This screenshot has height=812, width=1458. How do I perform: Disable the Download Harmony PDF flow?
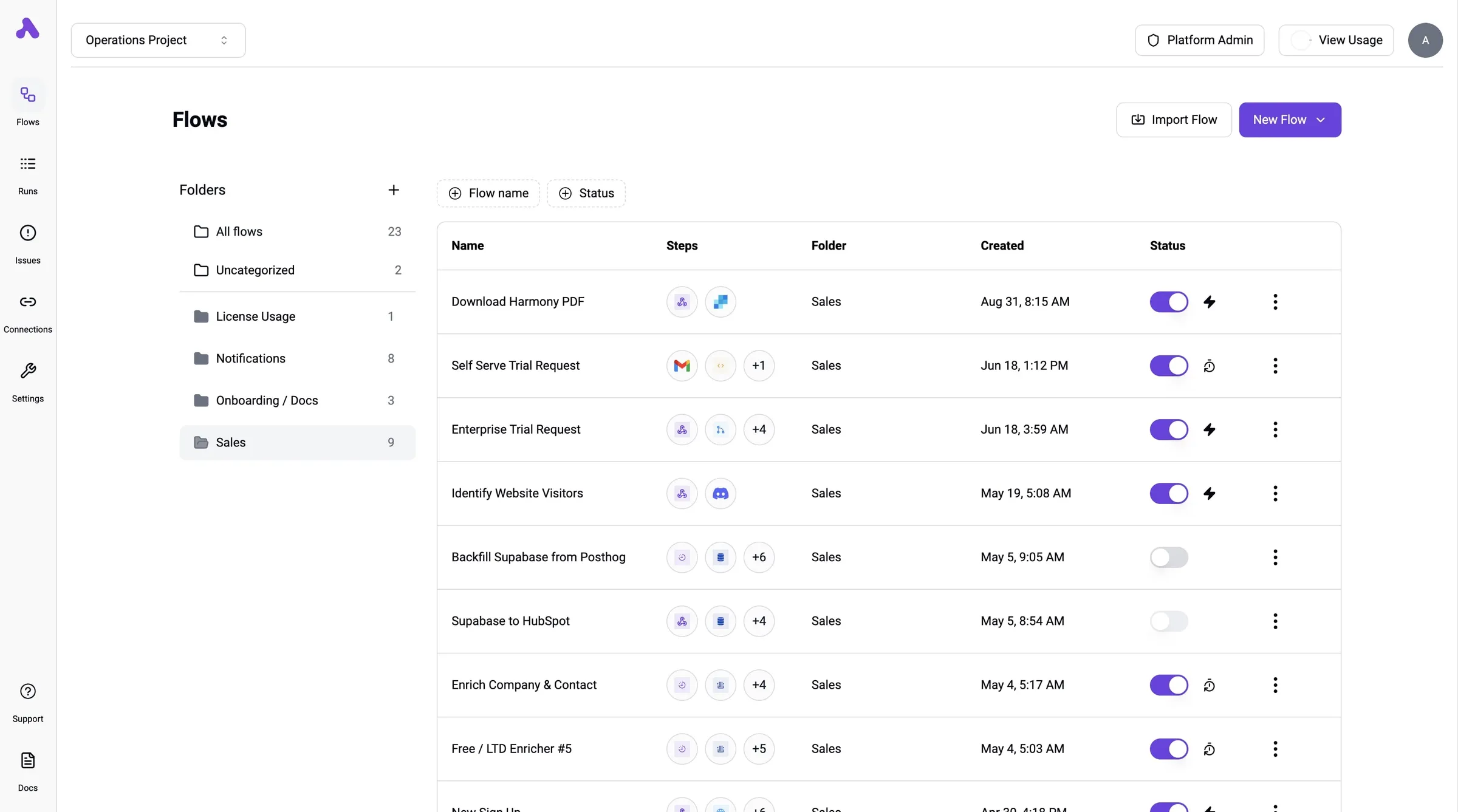1169,302
